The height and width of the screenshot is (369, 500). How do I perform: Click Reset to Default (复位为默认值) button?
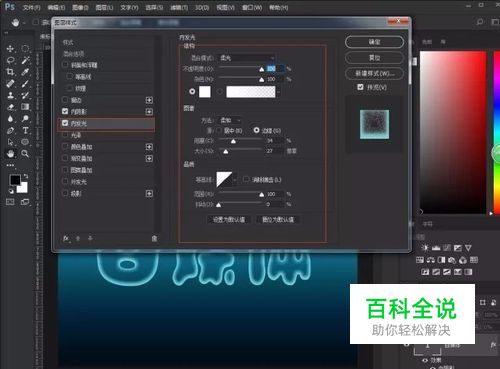278,219
